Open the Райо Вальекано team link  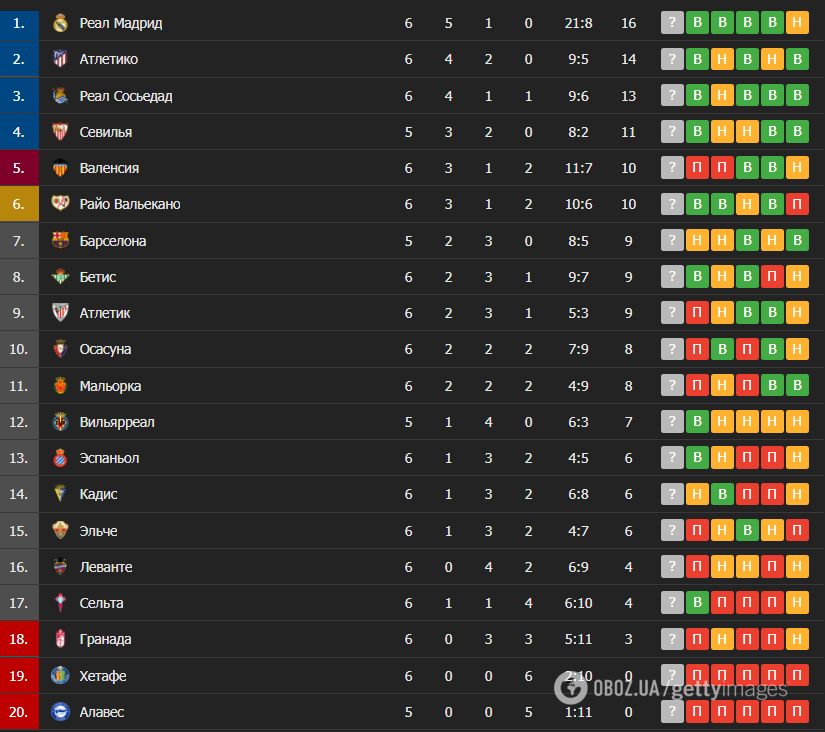pos(130,204)
